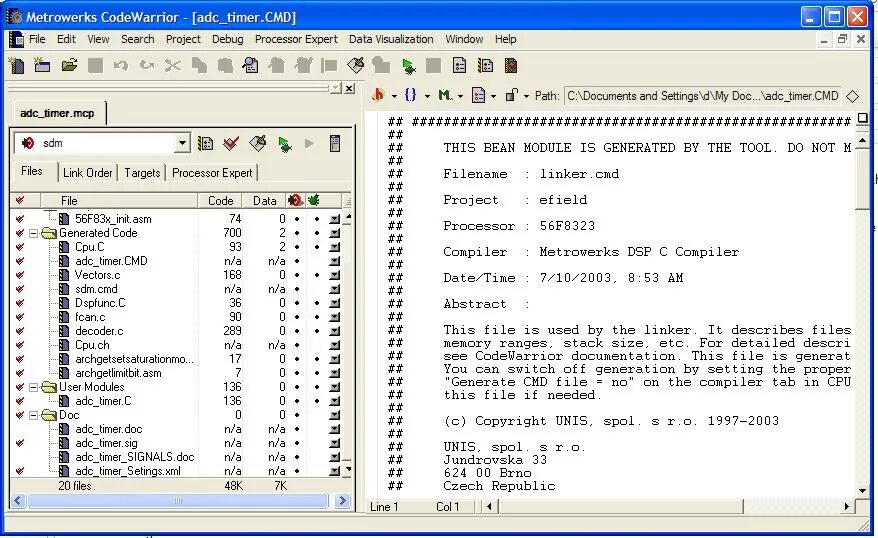
Task: Toggle touch checkmark for Vectors.c
Action: click(20, 275)
